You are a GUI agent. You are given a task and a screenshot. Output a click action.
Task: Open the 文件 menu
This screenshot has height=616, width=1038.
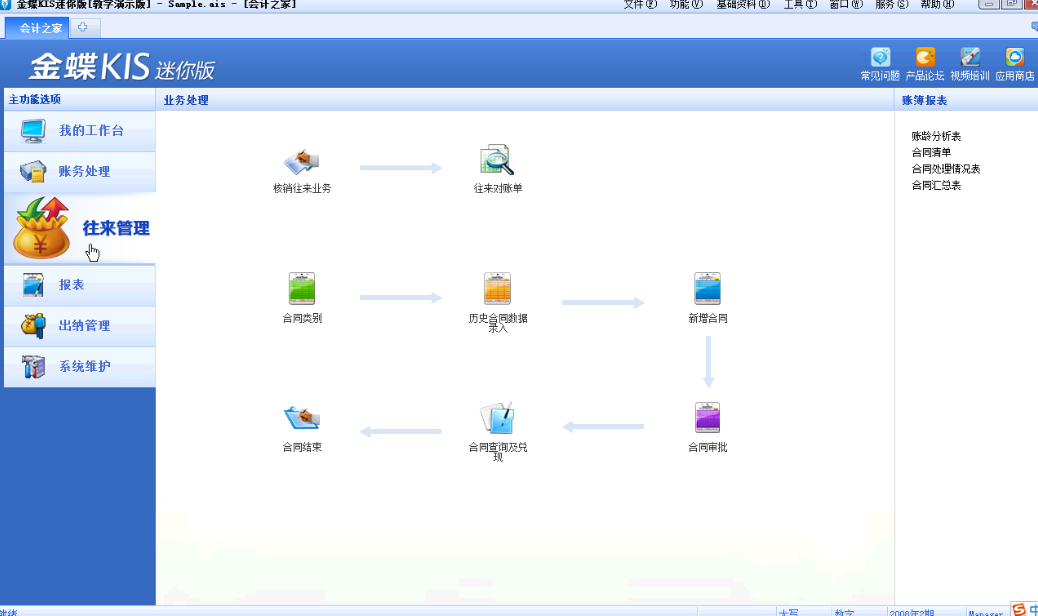640,5
